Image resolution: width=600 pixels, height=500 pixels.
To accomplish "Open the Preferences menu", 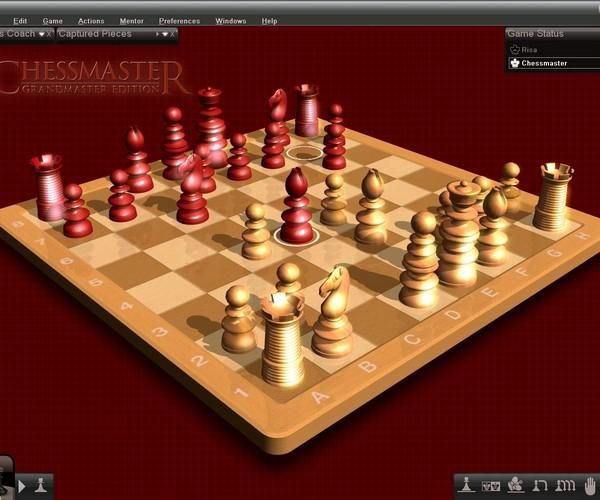I will pyautogui.click(x=179, y=20).
